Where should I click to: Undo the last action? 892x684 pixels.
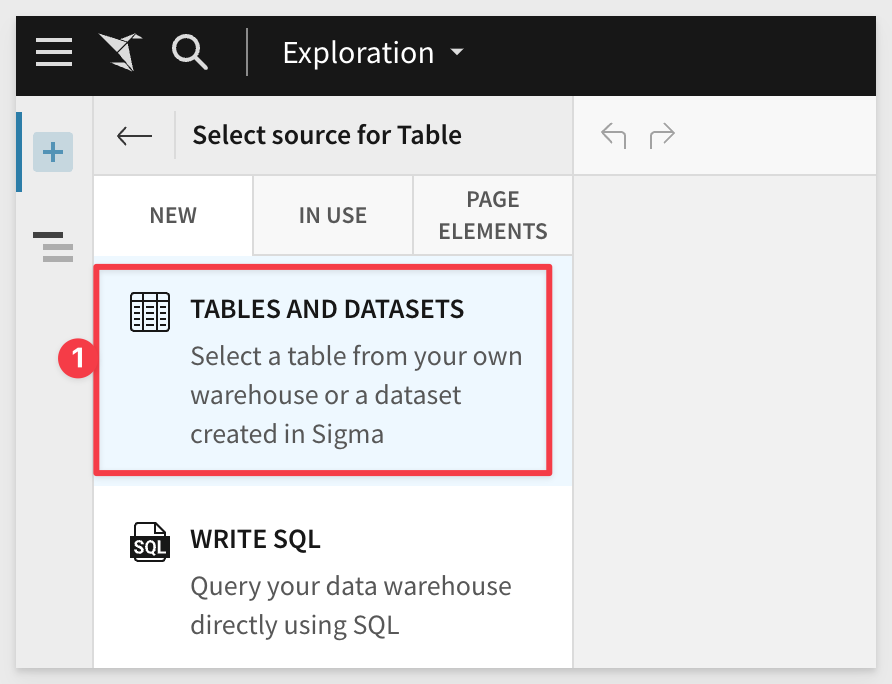coord(613,135)
